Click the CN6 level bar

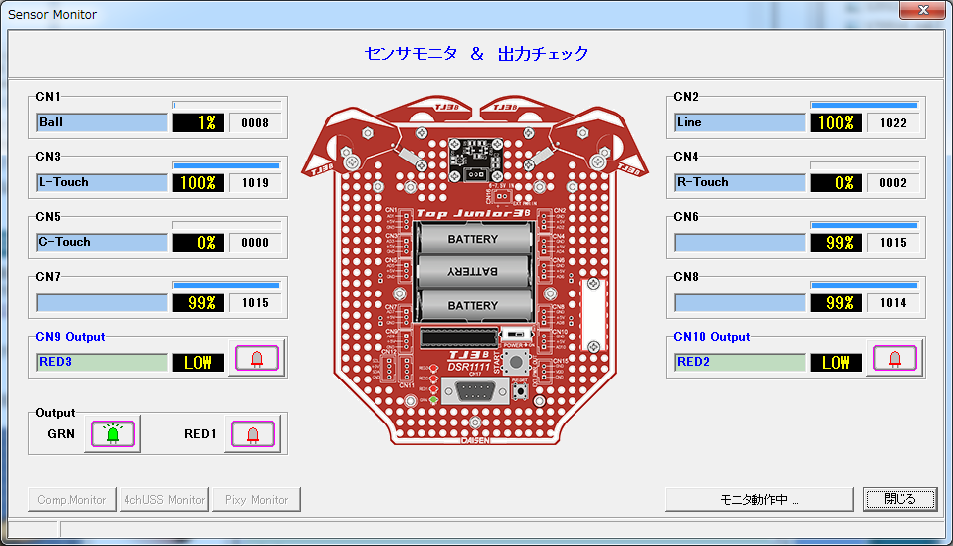[x=864, y=225]
